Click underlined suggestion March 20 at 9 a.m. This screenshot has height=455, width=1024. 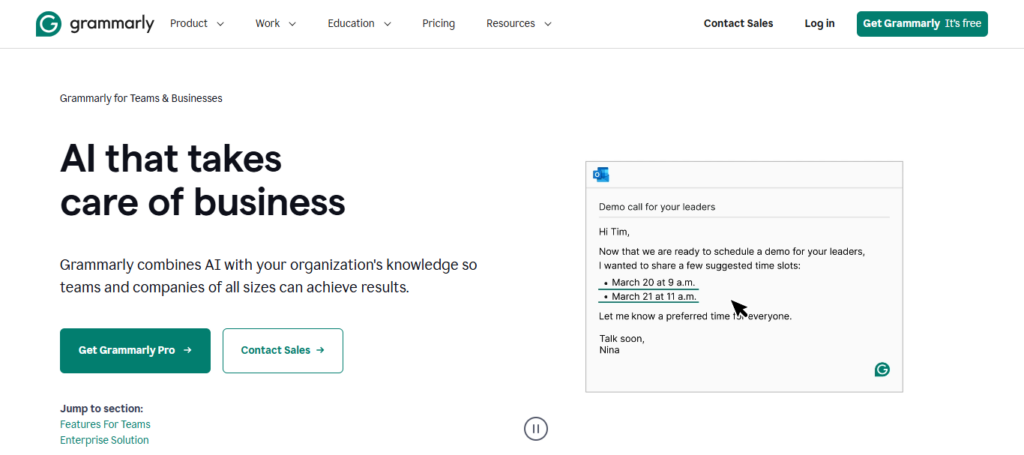point(648,283)
